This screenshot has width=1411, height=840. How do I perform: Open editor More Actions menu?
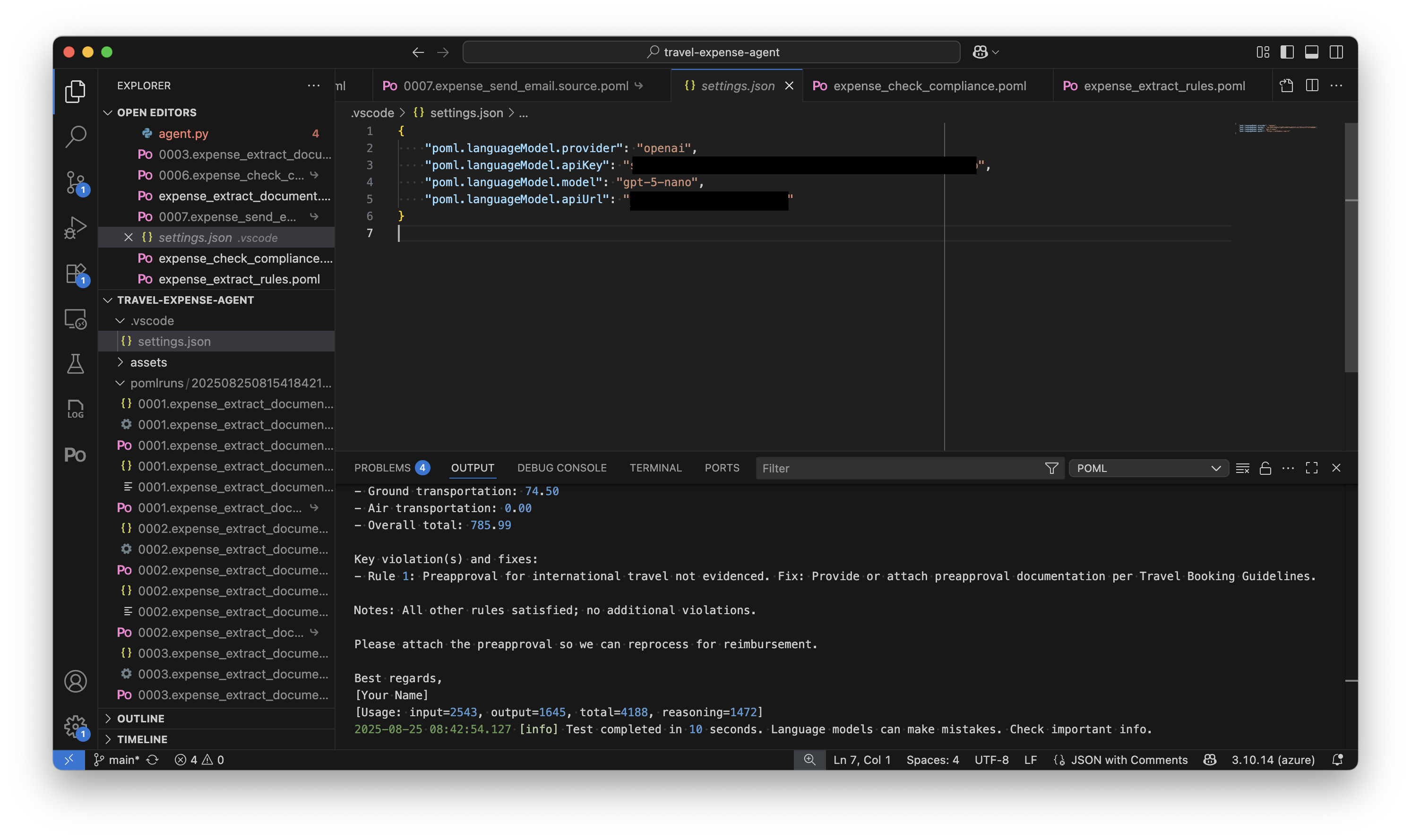pyautogui.click(x=1336, y=86)
